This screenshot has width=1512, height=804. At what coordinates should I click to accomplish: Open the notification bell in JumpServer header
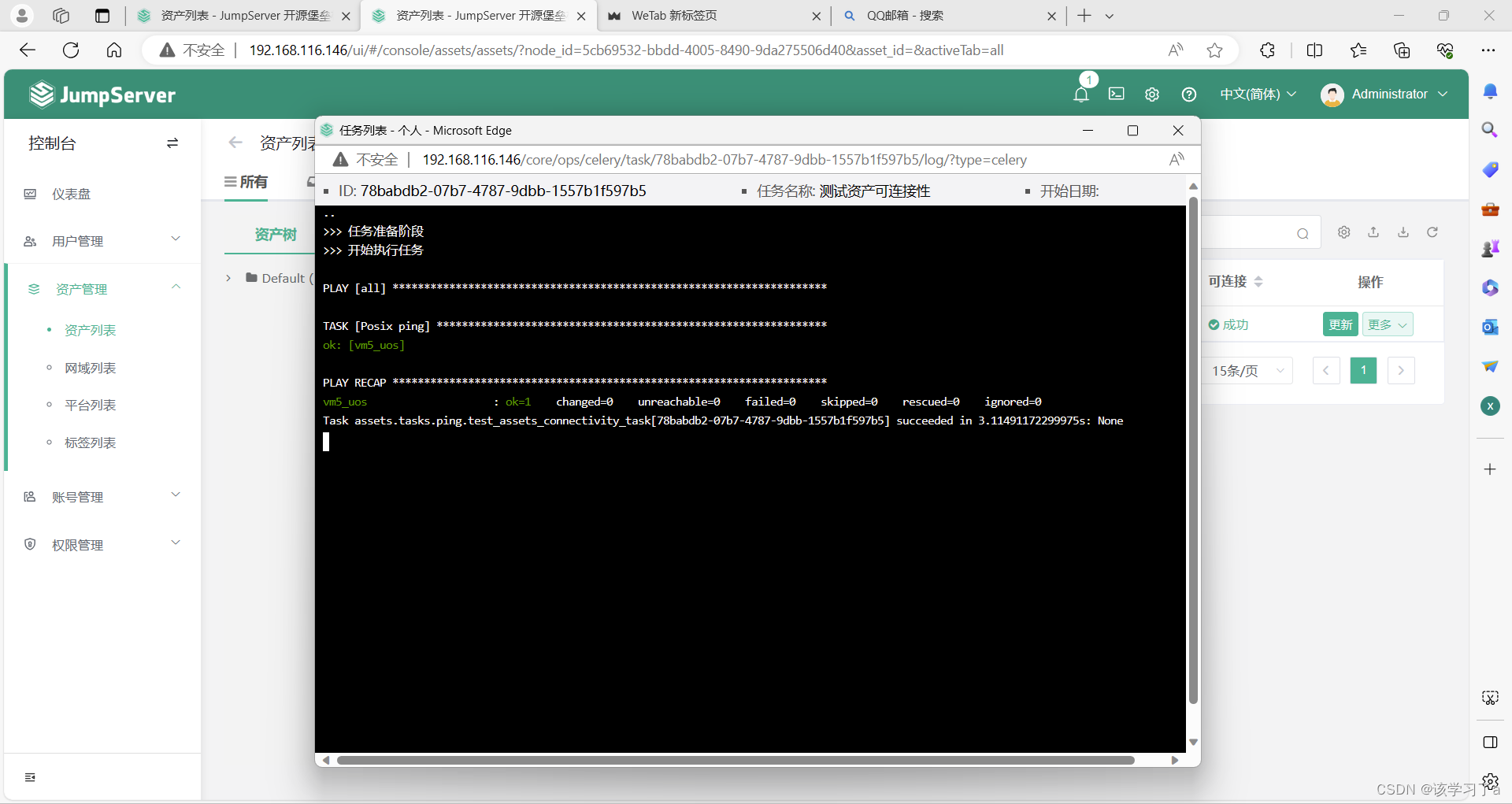1081,94
